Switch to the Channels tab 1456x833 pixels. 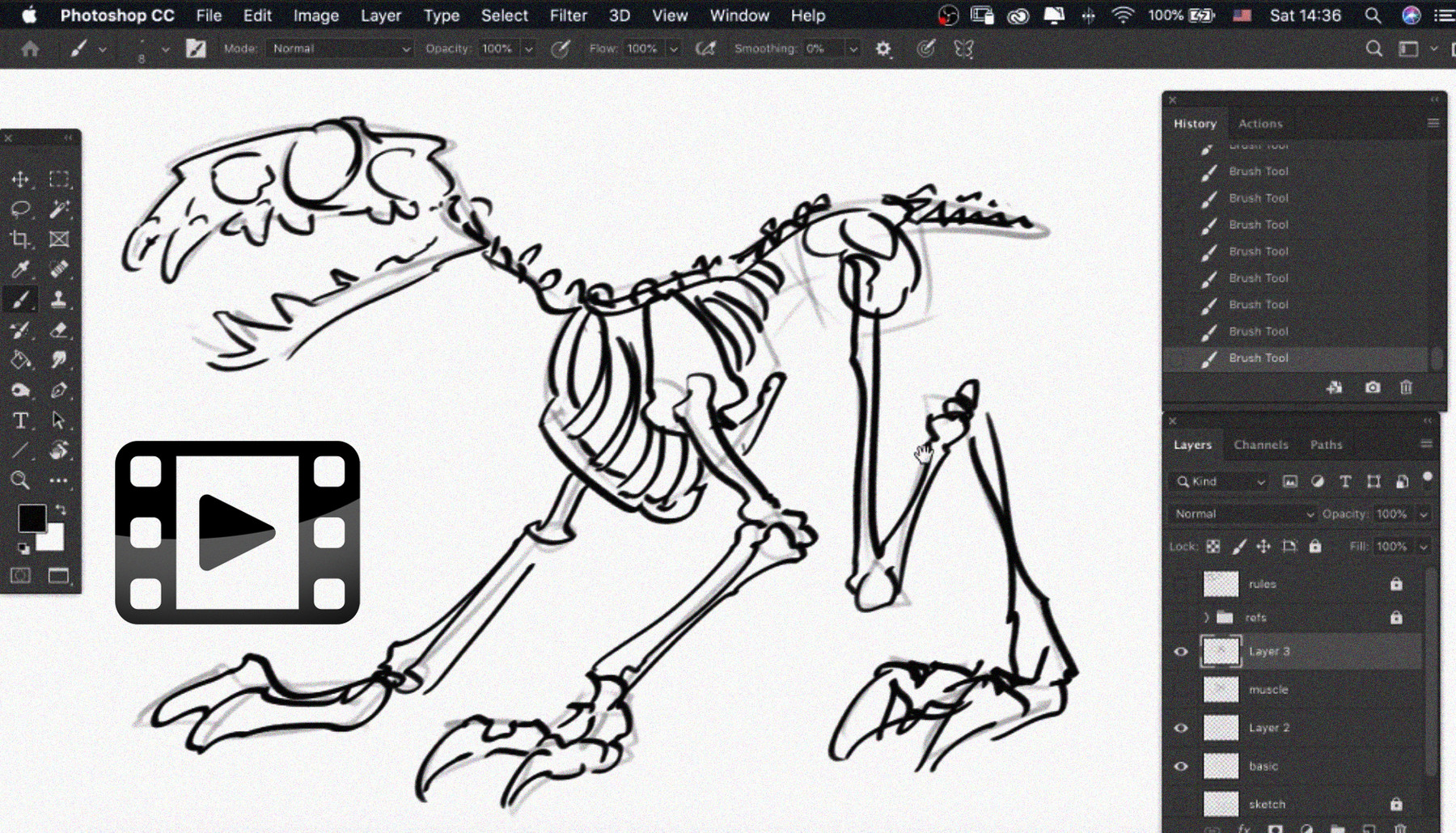click(x=1261, y=445)
